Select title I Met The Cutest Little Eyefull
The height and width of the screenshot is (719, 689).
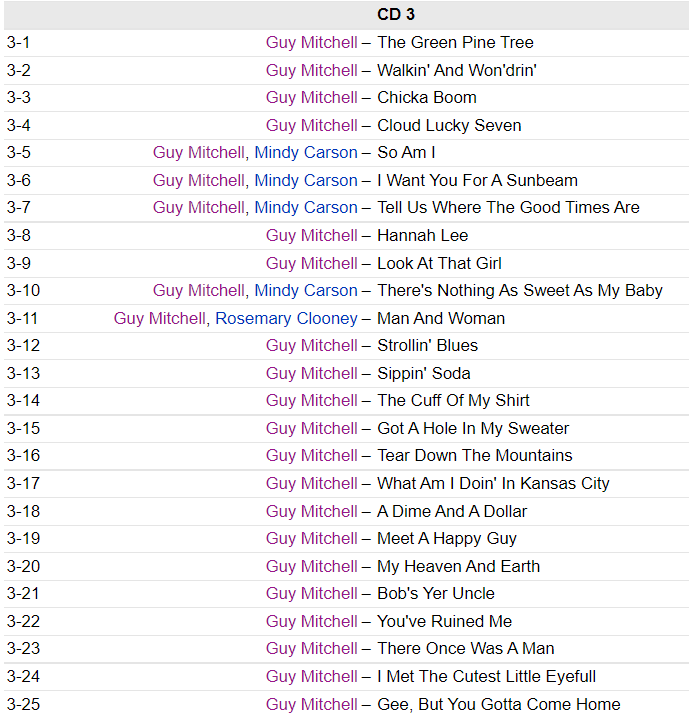tap(486, 677)
